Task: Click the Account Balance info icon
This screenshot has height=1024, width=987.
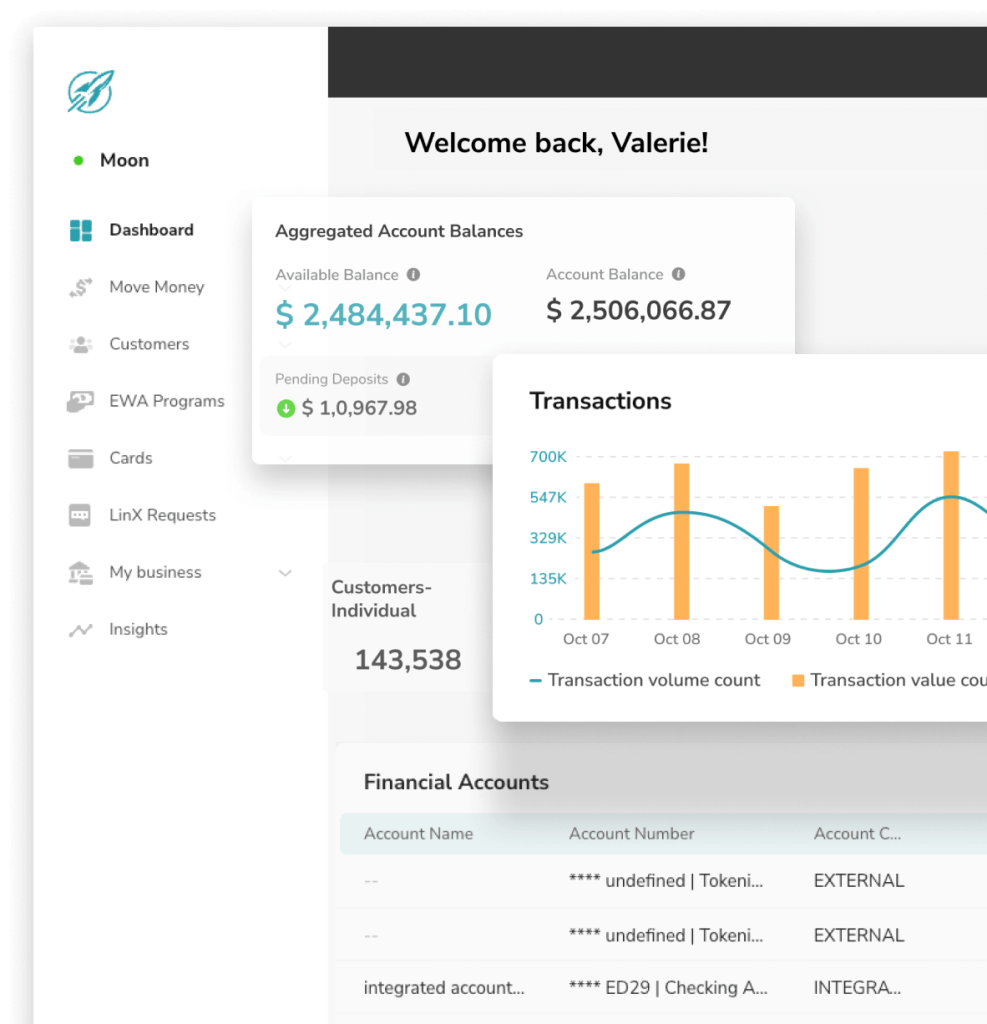Action: tap(678, 274)
